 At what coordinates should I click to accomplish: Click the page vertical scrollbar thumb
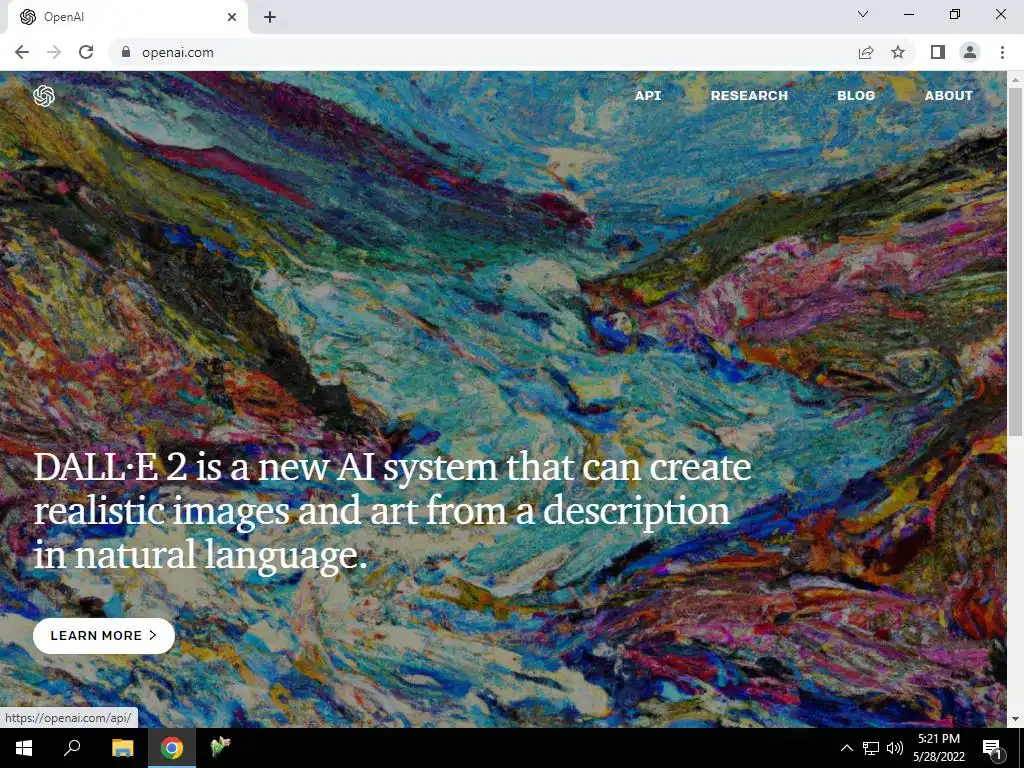pos(1015,261)
